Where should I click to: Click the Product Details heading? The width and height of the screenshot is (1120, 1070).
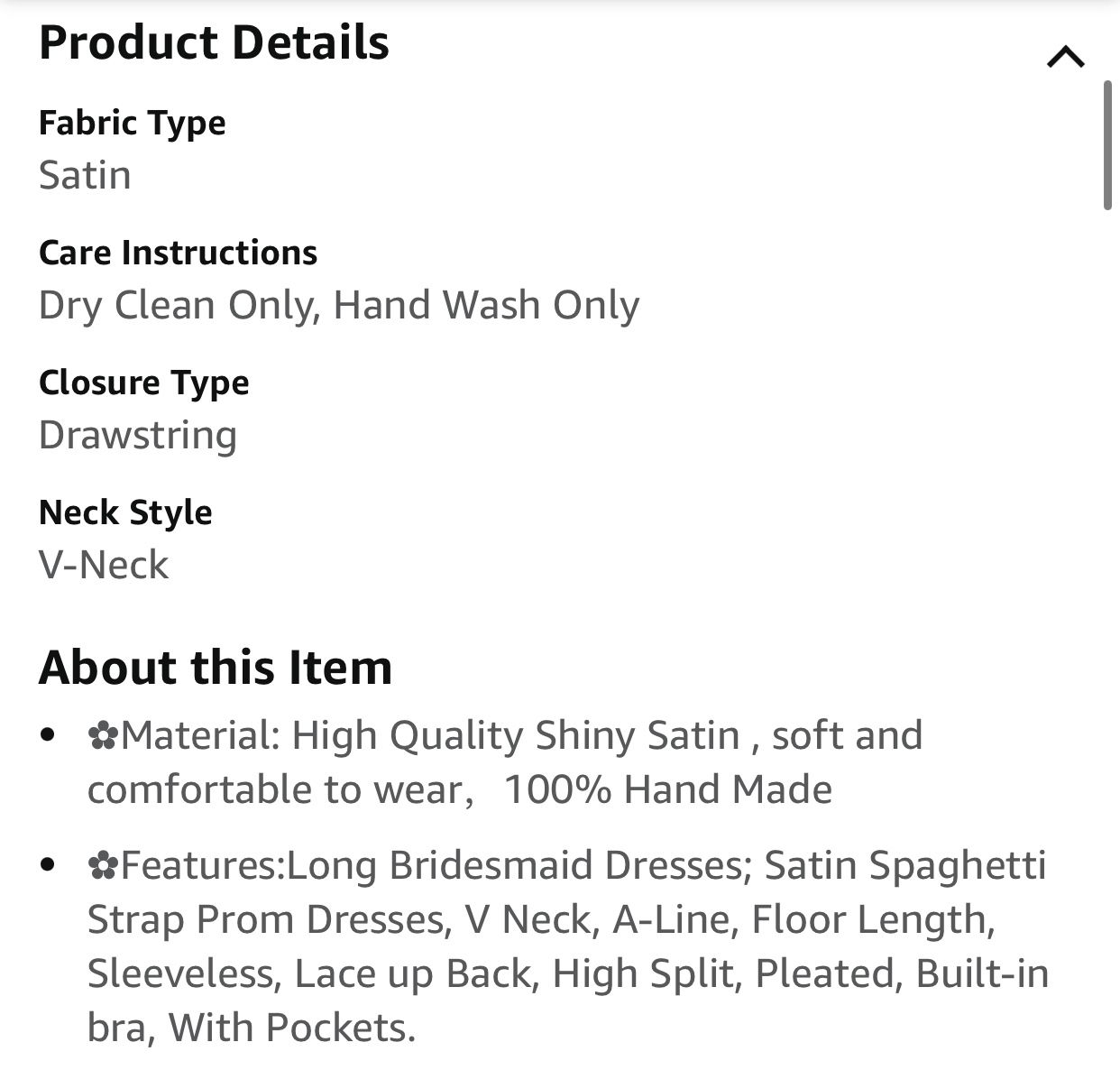pos(214,43)
